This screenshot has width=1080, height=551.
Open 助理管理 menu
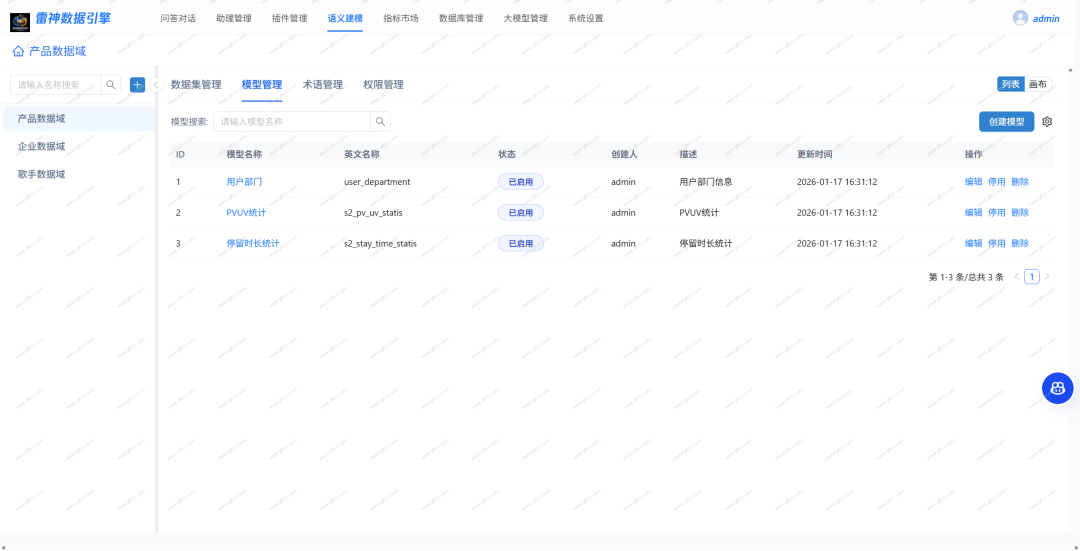point(233,19)
